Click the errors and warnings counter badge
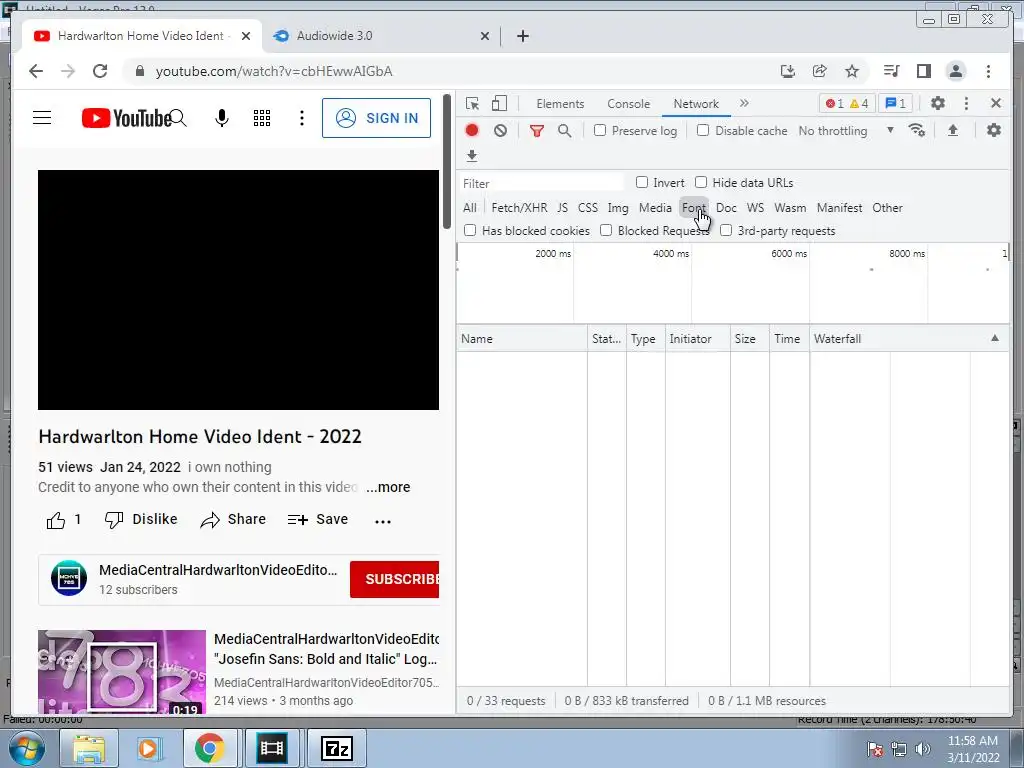 846,103
